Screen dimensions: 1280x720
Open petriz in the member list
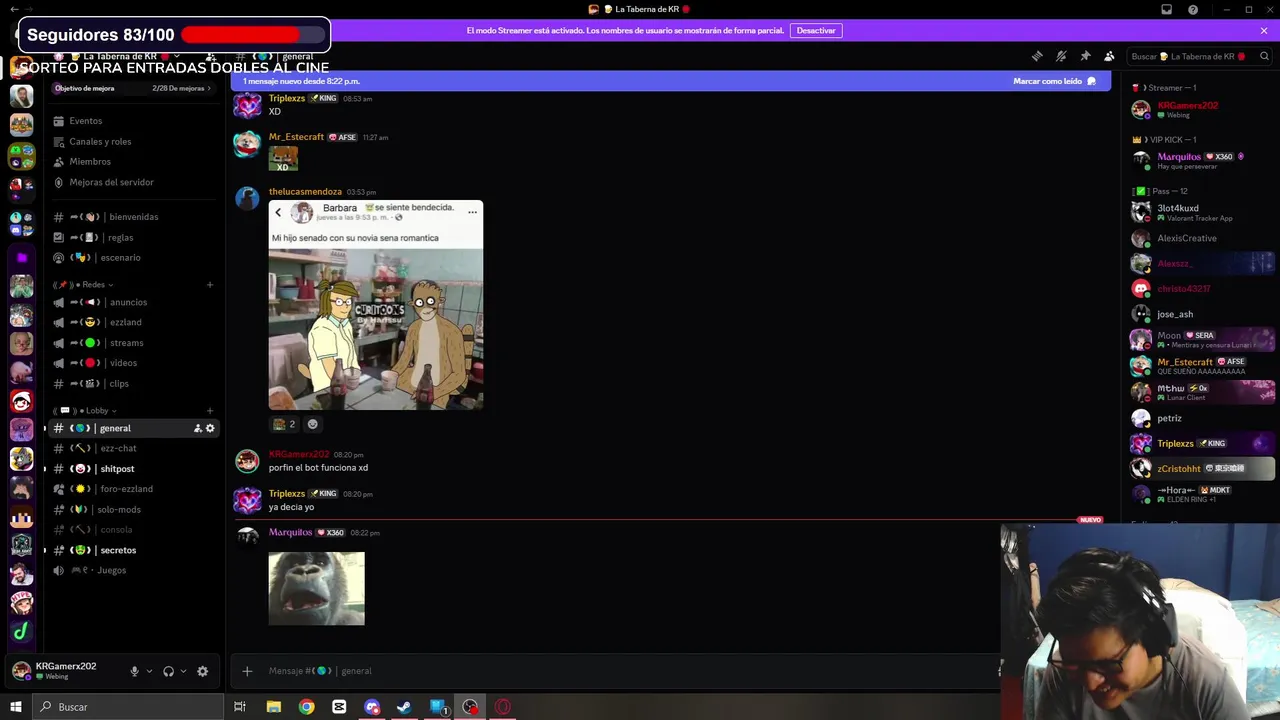click(1201, 418)
